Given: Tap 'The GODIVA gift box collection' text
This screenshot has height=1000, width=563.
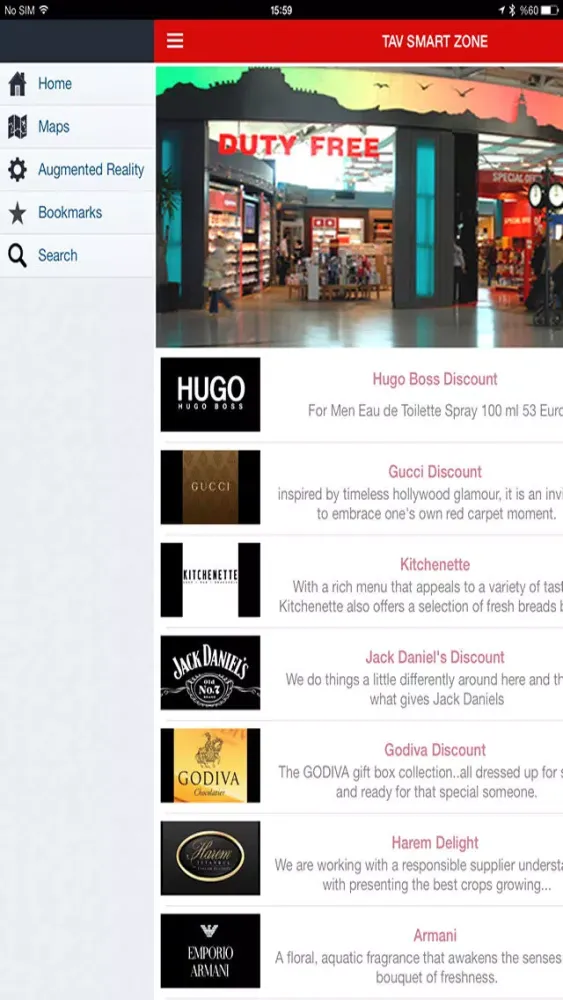Looking at the screenshot, I should [x=421, y=782].
